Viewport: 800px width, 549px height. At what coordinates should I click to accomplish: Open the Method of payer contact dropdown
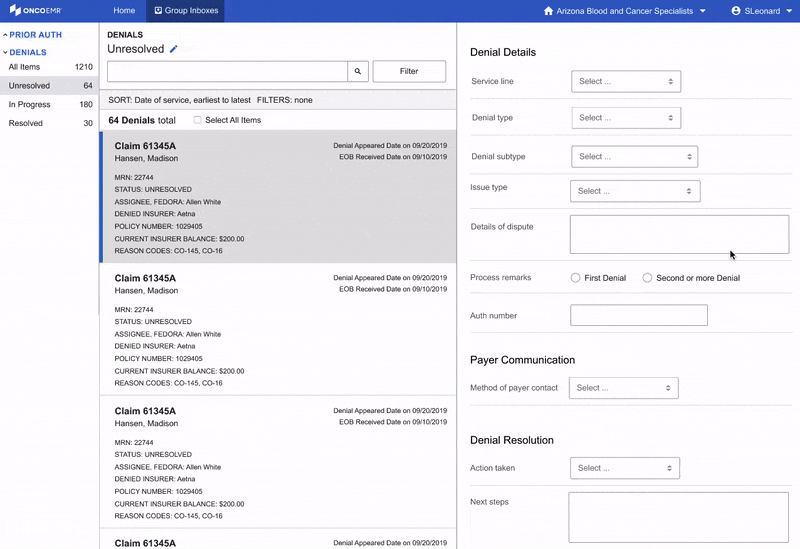click(x=624, y=388)
